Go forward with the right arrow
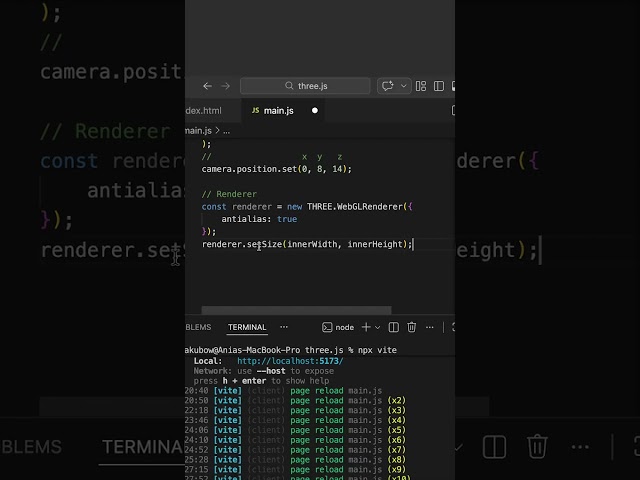The image size is (640, 480). tap(225, 86)
